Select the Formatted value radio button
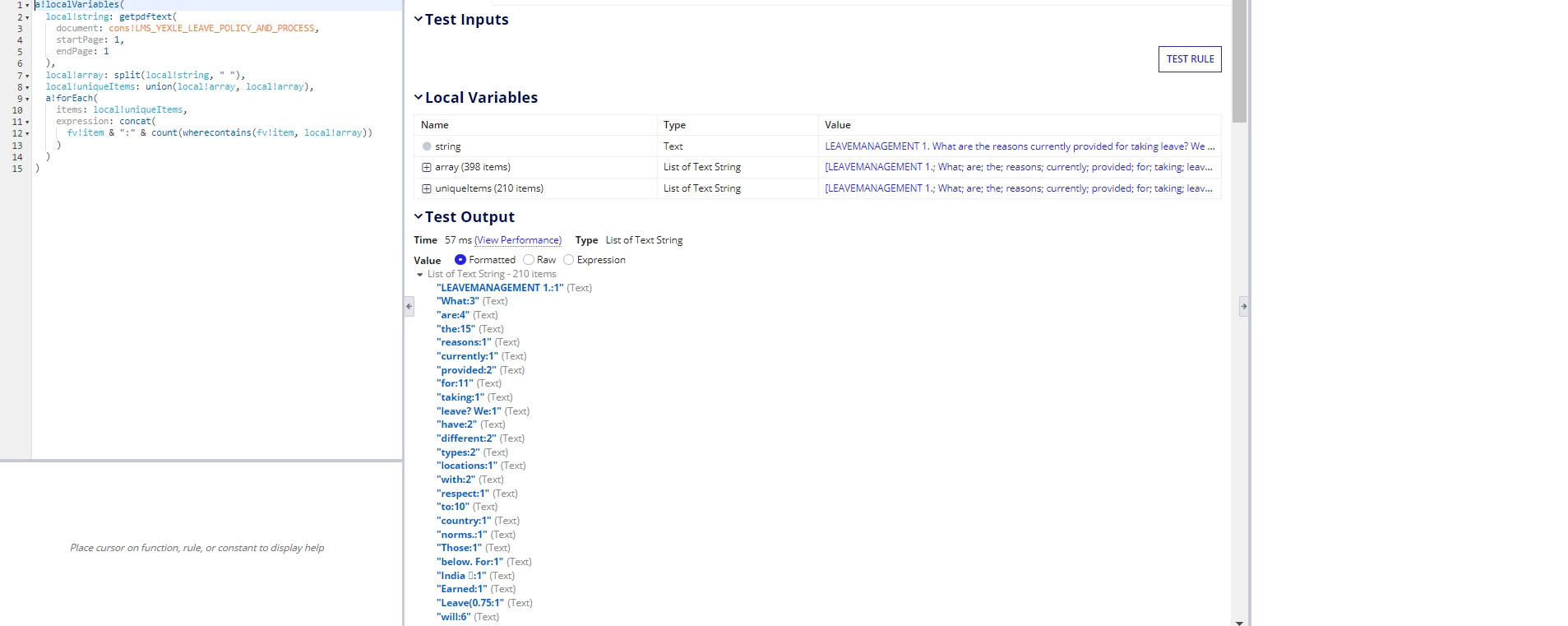Image resolution: width=1568 pixels, height=626 pixels. [x=460, y=260]
